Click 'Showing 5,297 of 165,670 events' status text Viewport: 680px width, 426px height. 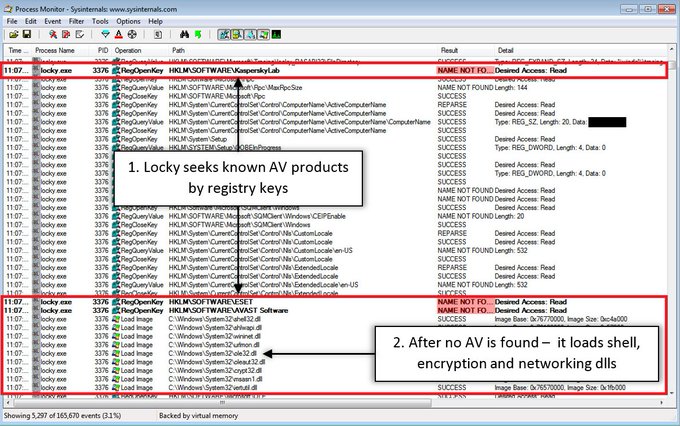pos(62,416)
